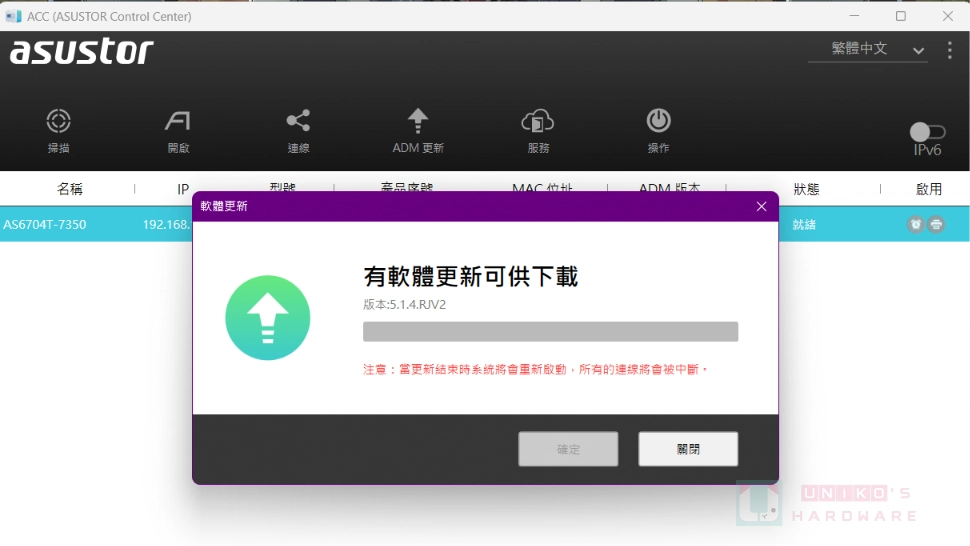Screen dimensions: 970x546
Task: Click the Open (開啟) toolbar icon
Action: [x=178, y=121]
